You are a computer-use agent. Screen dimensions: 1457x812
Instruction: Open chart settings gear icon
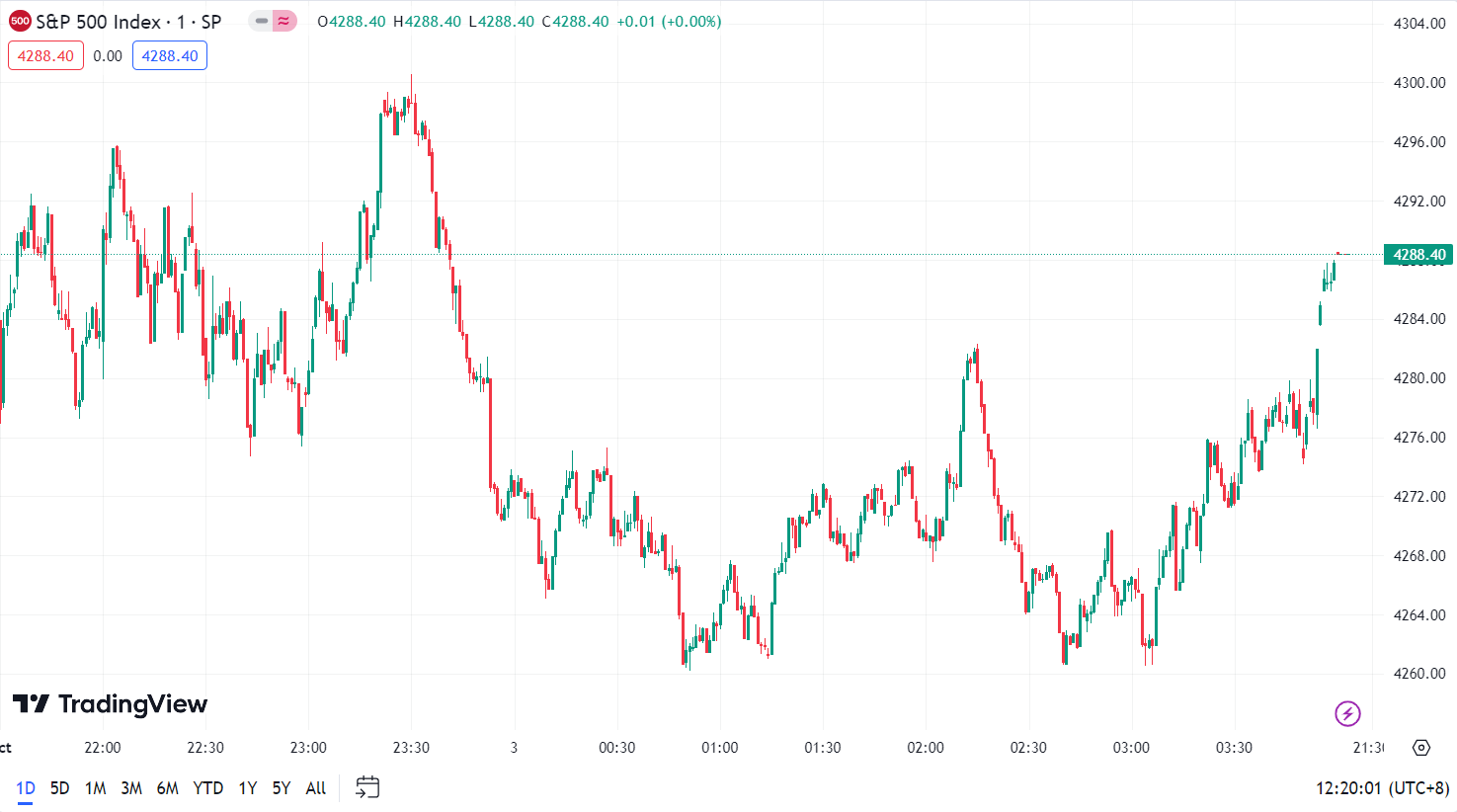point(1421,748)
